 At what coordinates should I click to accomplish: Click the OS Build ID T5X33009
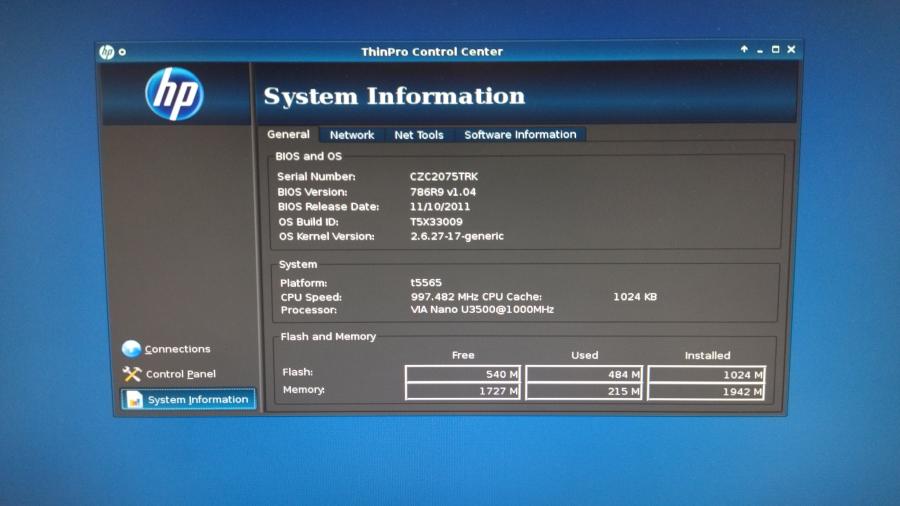click(x=436, y=221)
